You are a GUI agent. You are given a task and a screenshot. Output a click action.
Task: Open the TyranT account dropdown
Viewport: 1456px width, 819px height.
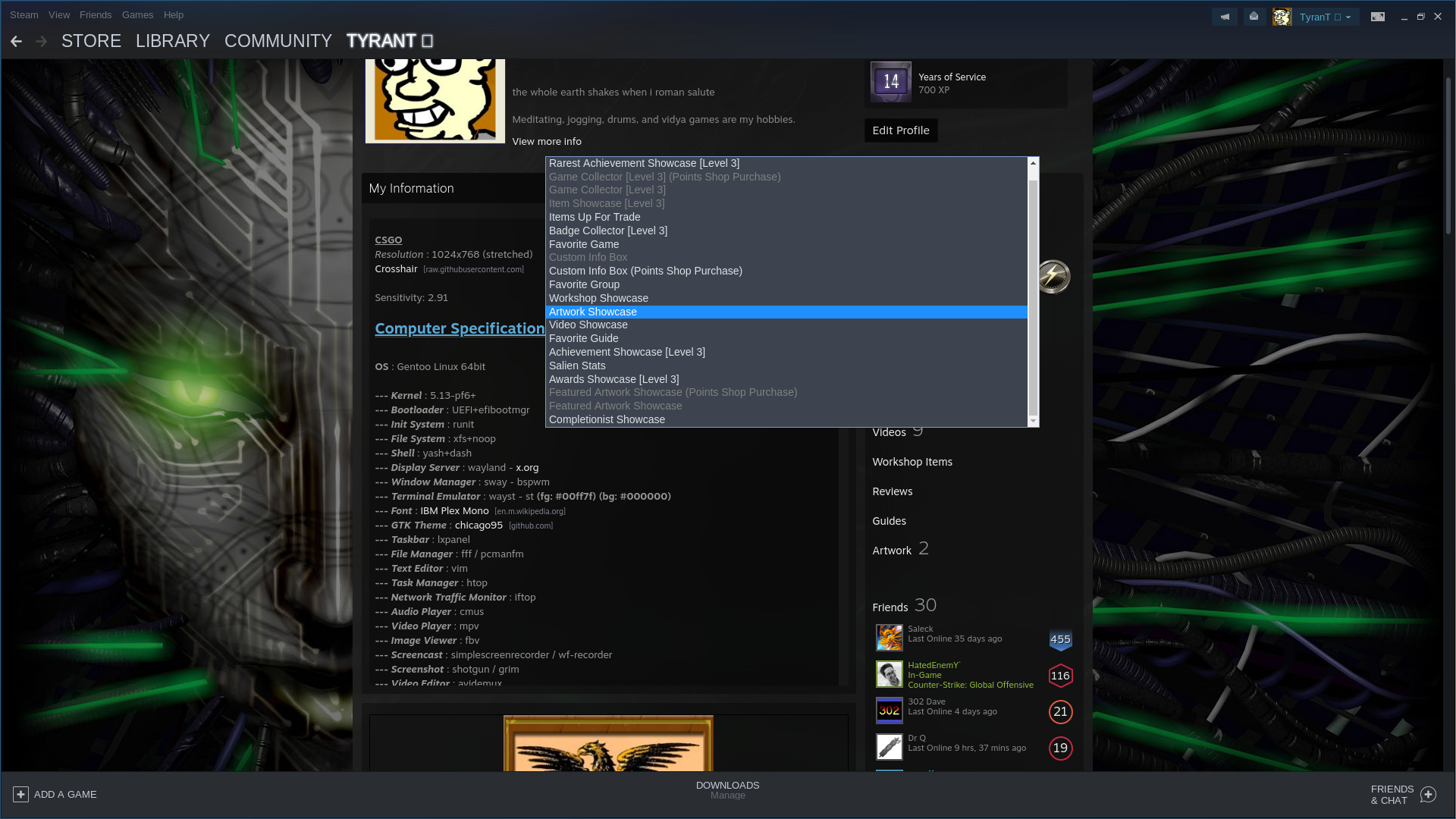[1324, 17]
